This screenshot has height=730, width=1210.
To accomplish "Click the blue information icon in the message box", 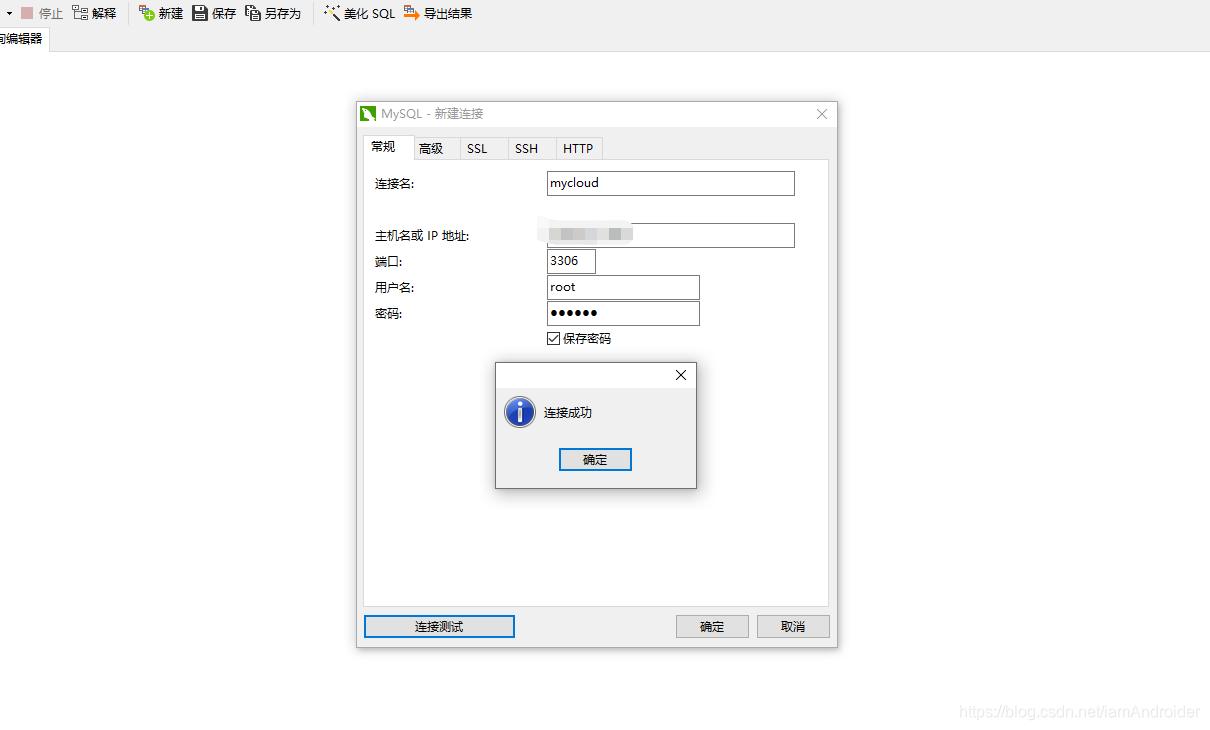I will 520,412.
